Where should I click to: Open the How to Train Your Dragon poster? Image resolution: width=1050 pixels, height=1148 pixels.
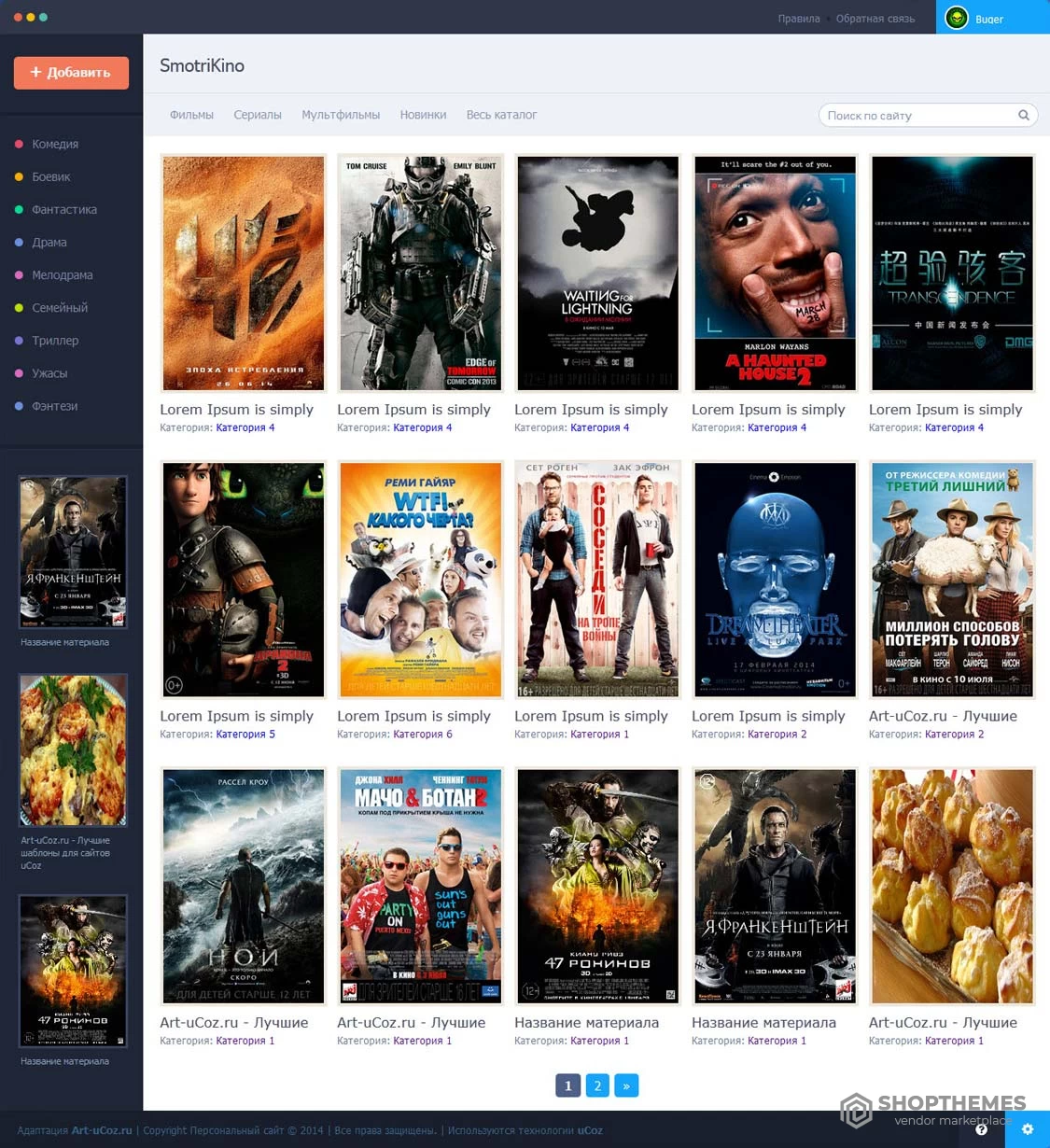coord(244,580)
